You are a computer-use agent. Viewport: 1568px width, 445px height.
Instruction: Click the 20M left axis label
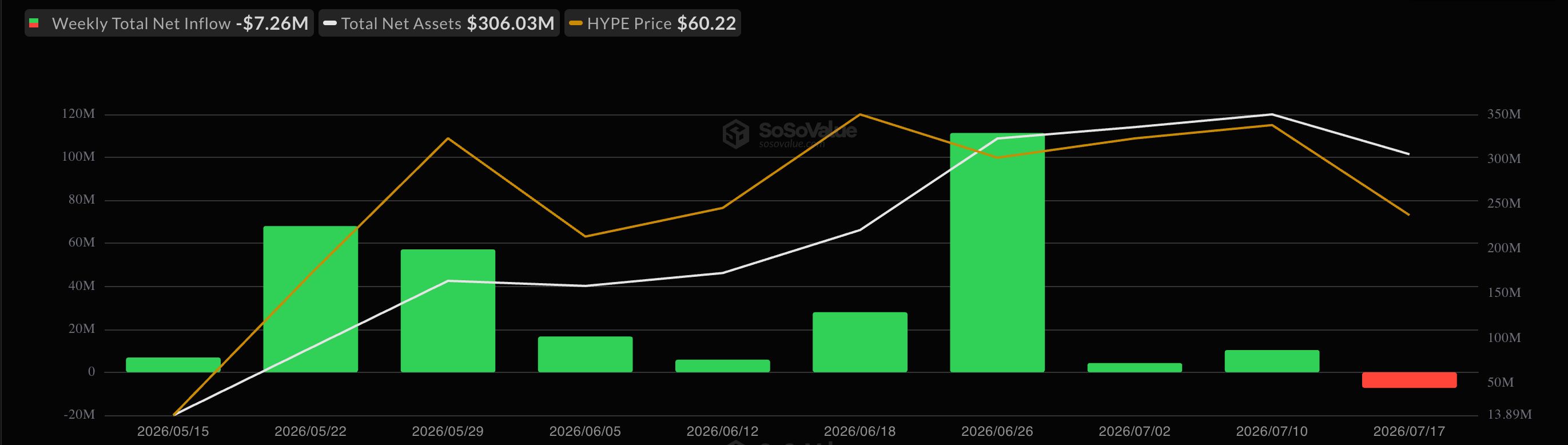pyautogui.click(x=82, y=329)
